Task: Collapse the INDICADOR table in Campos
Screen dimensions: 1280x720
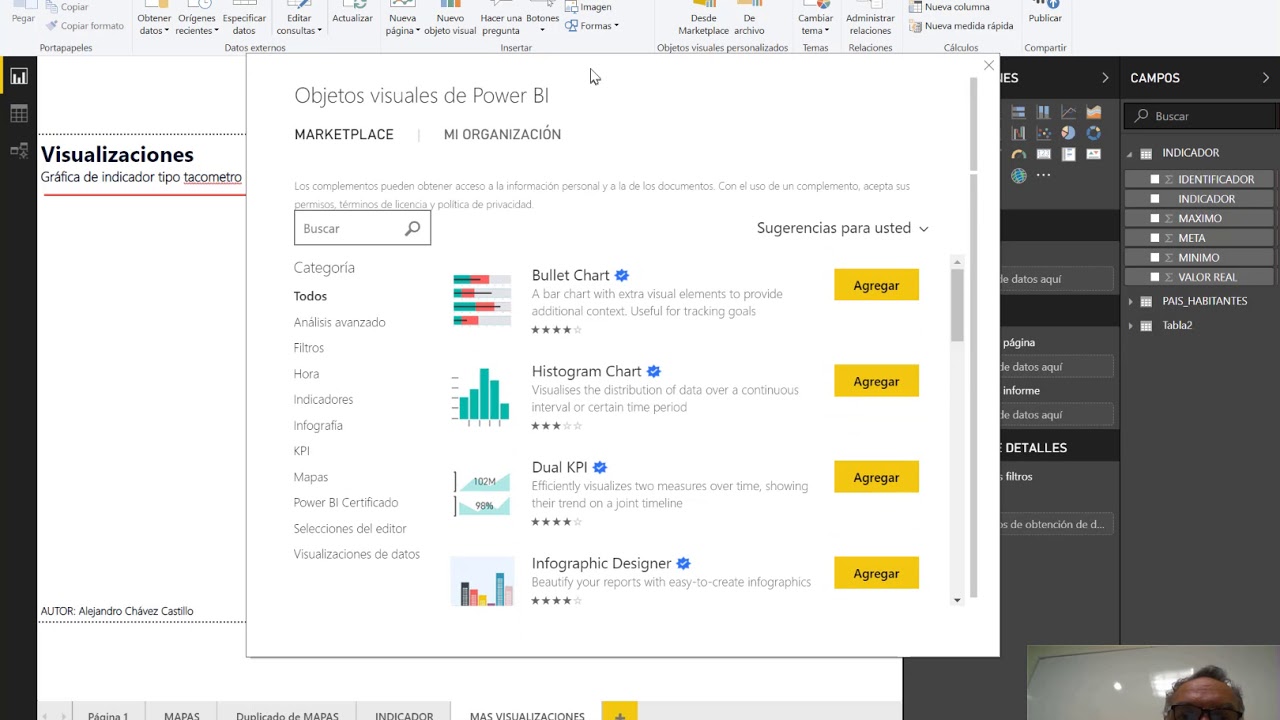Action: tap(1131, 153)
